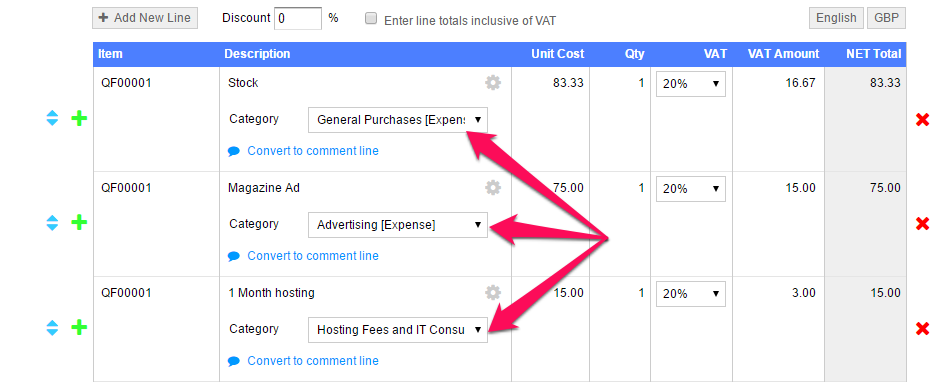Open Hosting Fees and IT category dropdown
The height and width of the screenshot is (386, 939).
(x=398, y=330)
